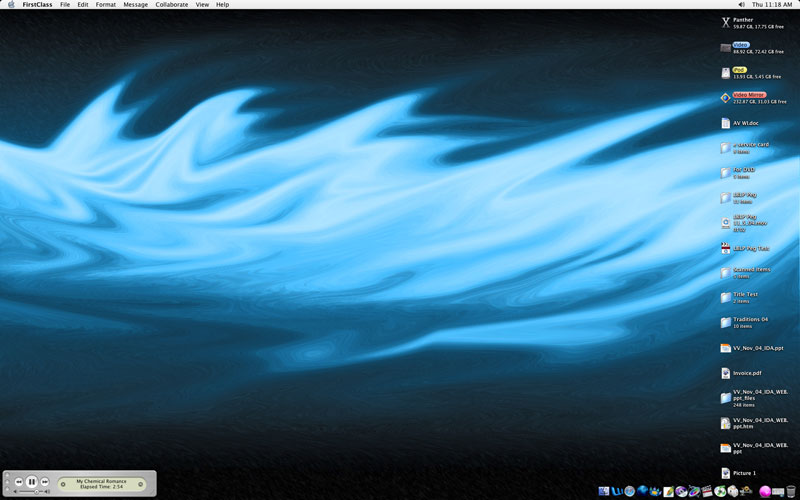Select the Title Test folder icon
Image resolution: width=800 pixels, height=500 pixels.
pos(726,297)
